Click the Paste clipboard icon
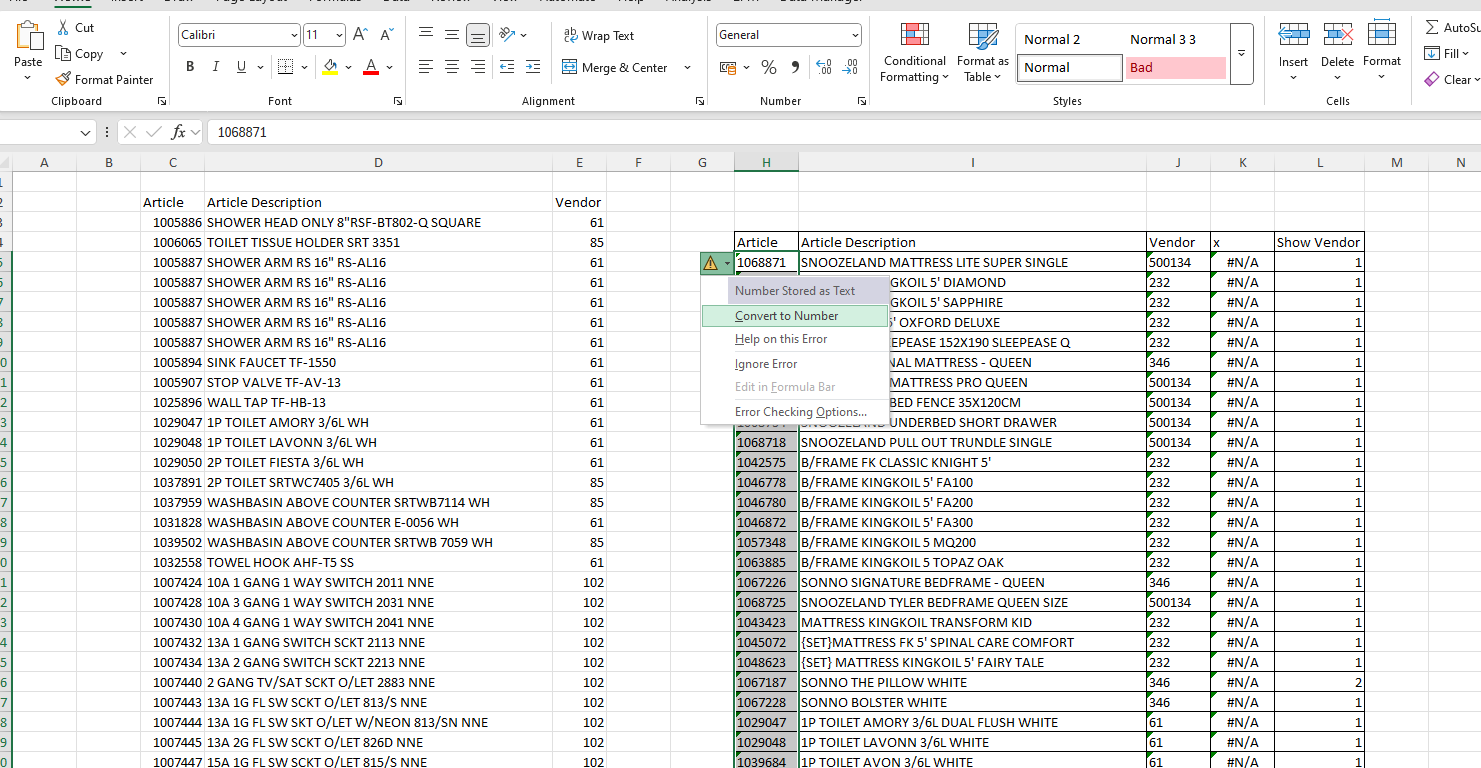 click(x=28, y=37)
